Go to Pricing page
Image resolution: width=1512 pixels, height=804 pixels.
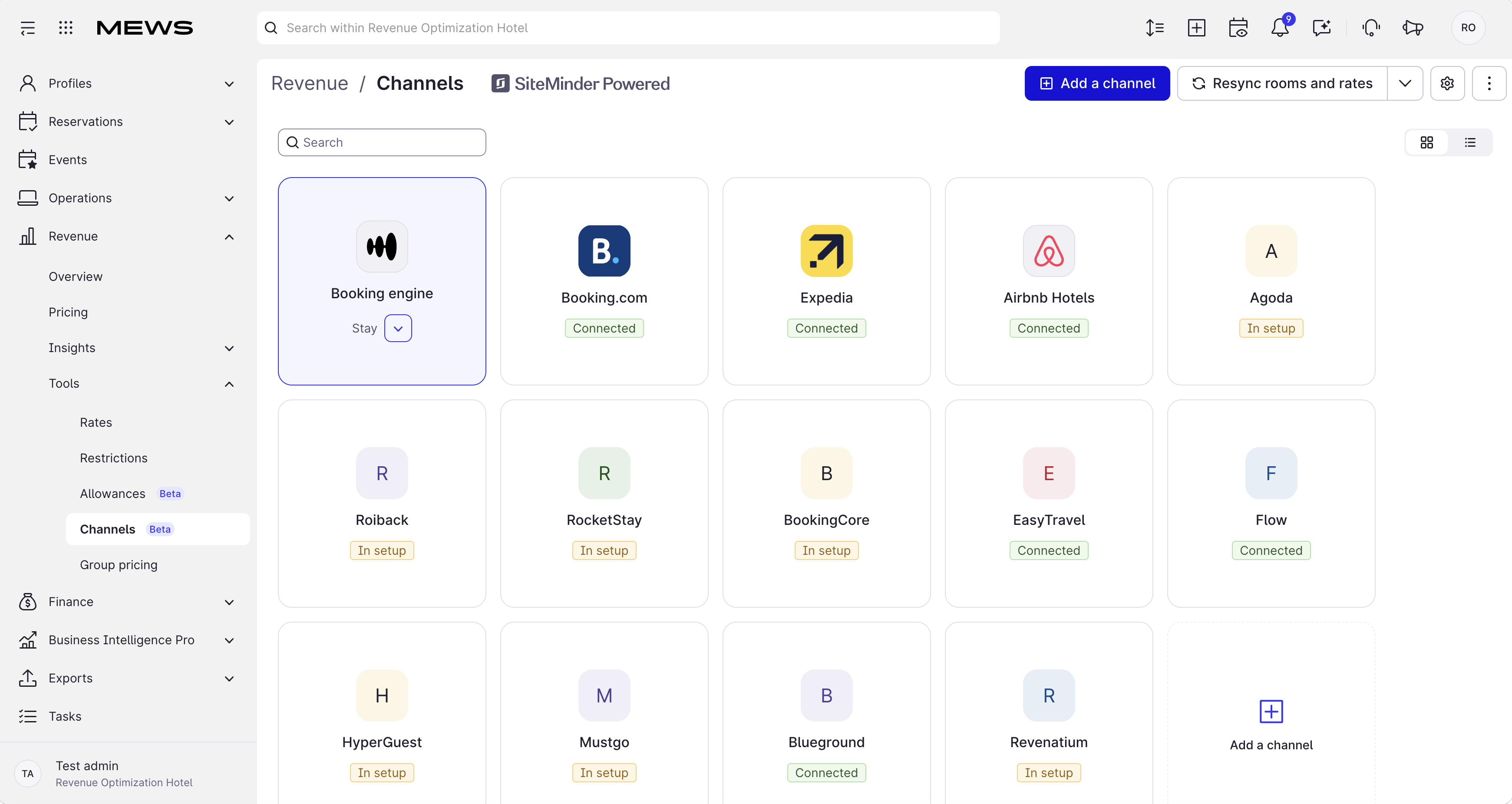point(68,312)
